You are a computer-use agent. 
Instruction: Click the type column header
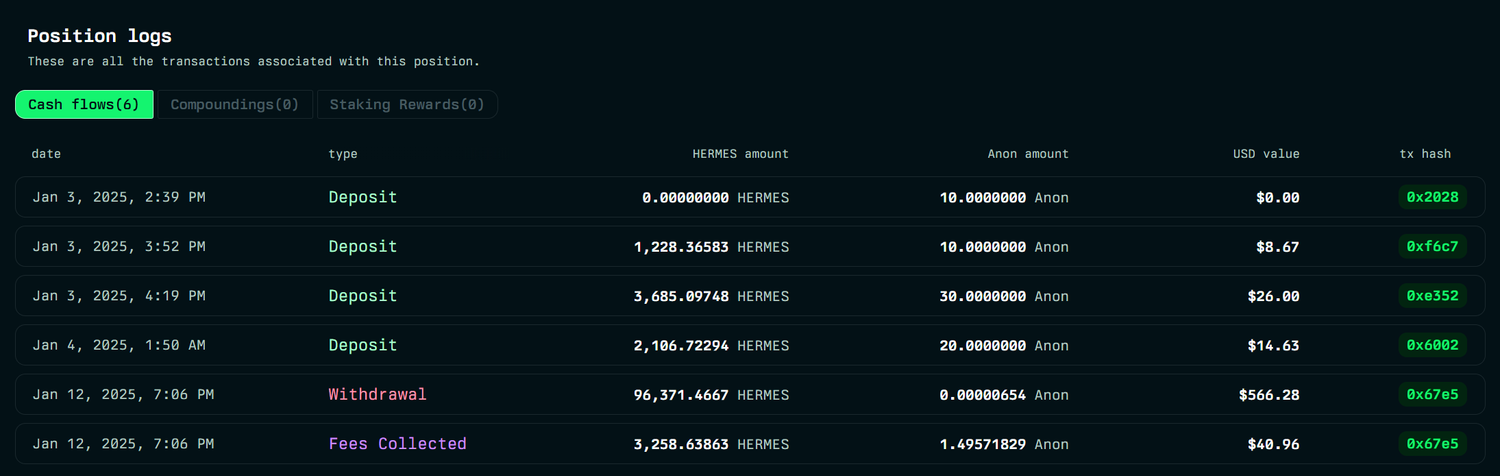[342, 154]
